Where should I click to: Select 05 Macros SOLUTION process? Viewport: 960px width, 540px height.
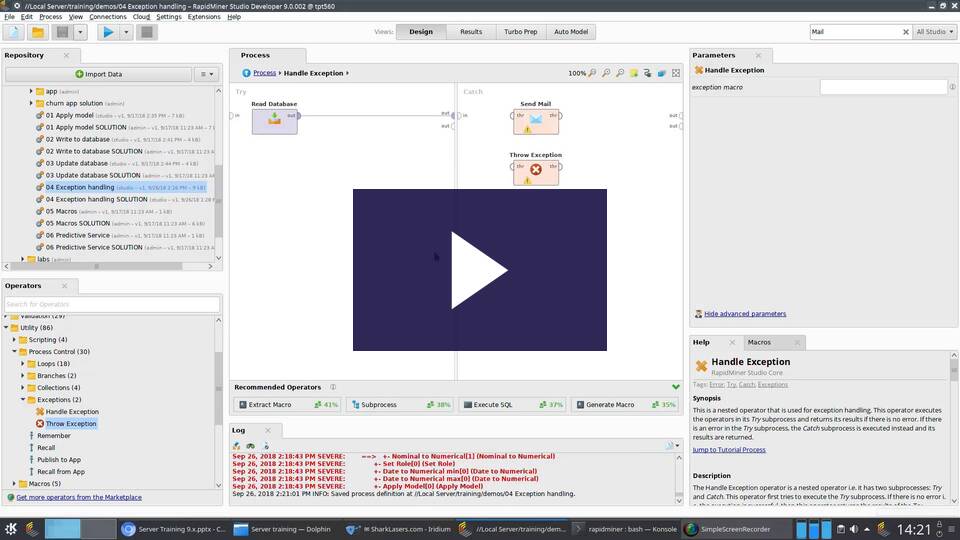point(78,223)
